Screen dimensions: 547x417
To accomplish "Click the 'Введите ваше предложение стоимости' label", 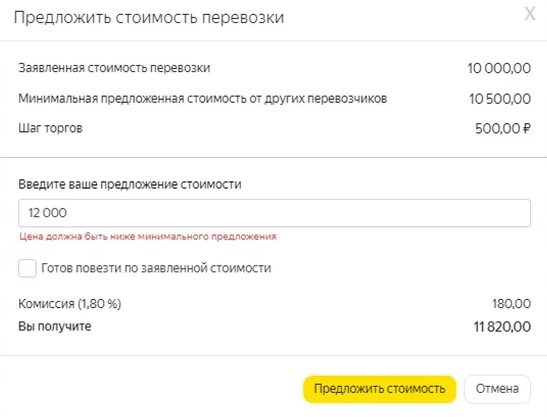I will 130,184.
